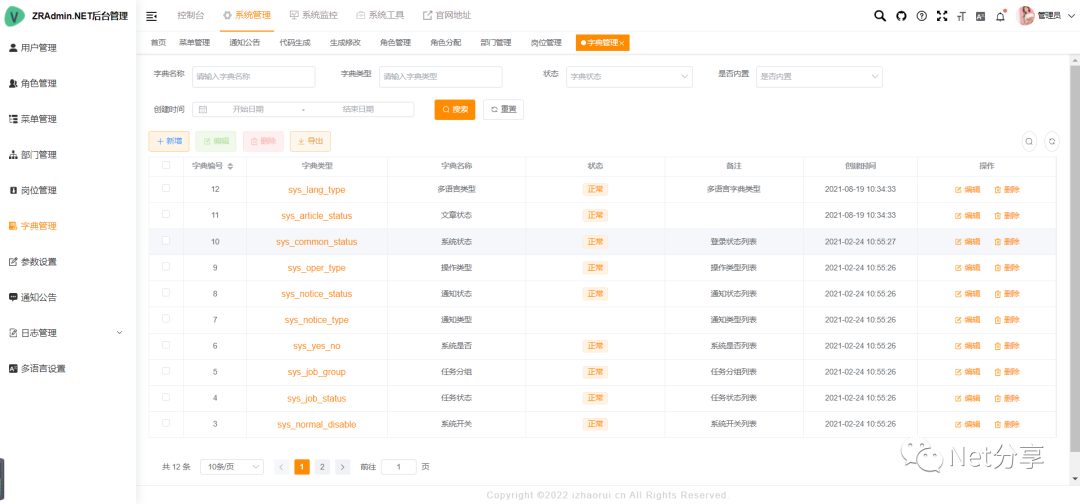Click the ZRAdmin.NET logo icon
This screenshot has width=1080, height=504.
point(14,16)
